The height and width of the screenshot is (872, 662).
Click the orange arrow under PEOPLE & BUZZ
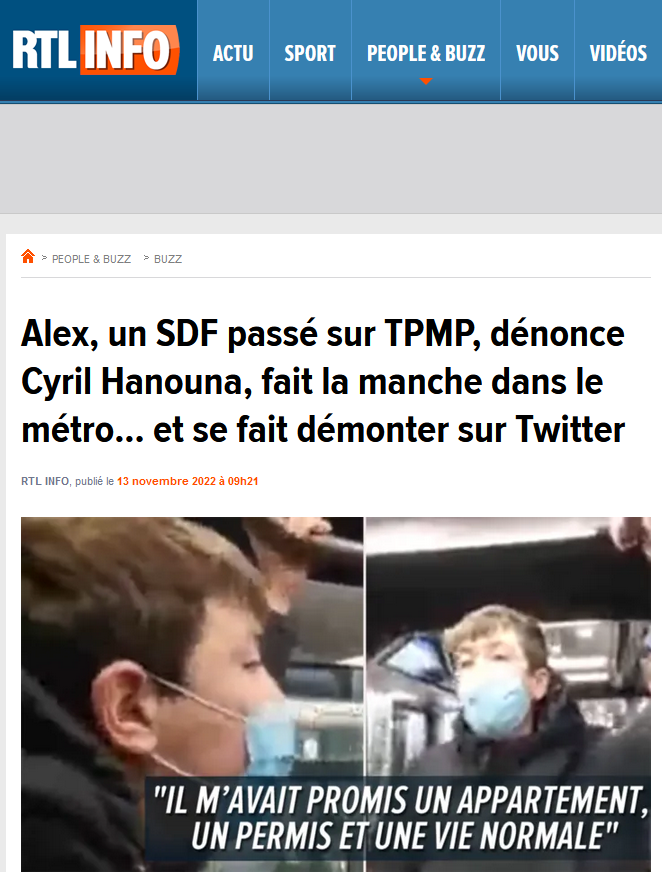pyautogui.click(x=426, y=81)
